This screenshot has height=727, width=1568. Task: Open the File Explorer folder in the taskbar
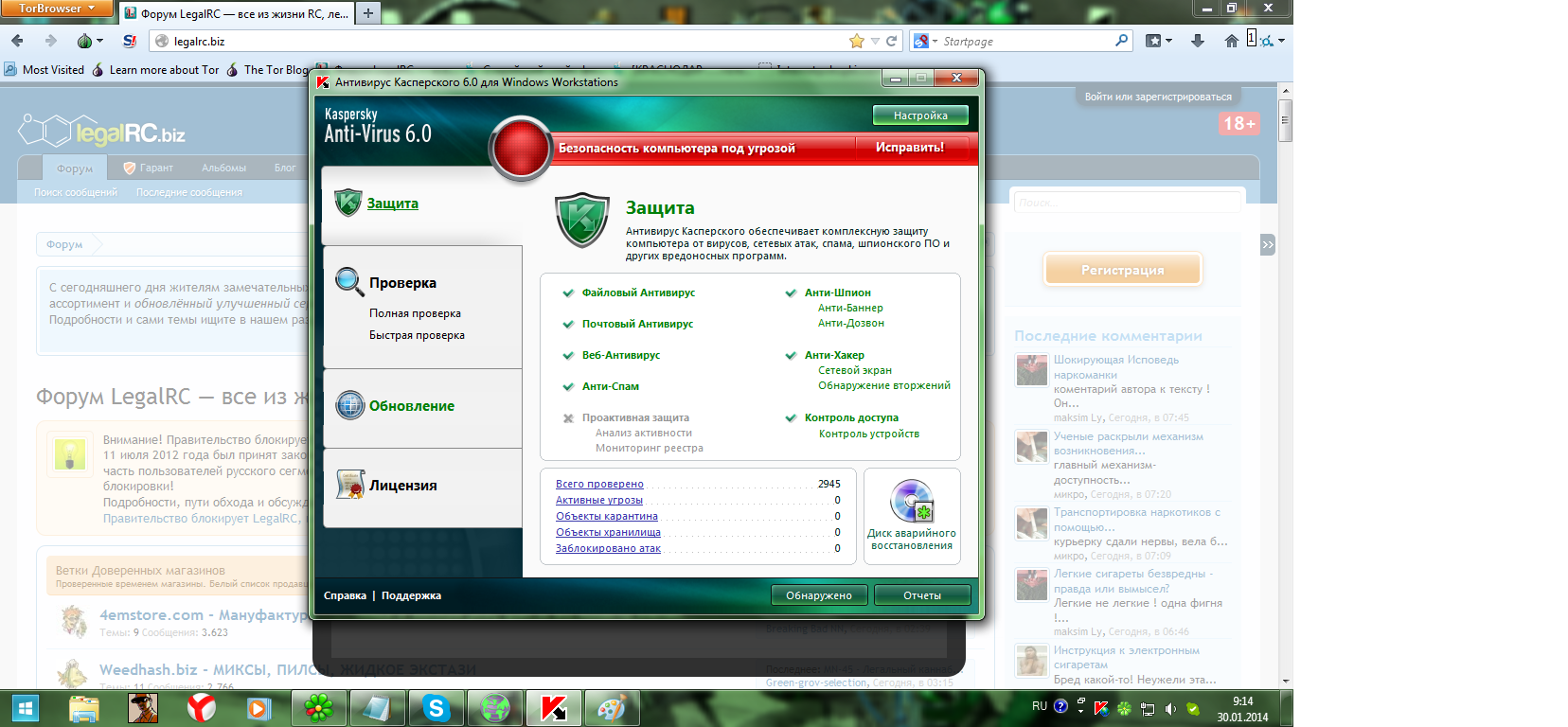coord(84,707)
